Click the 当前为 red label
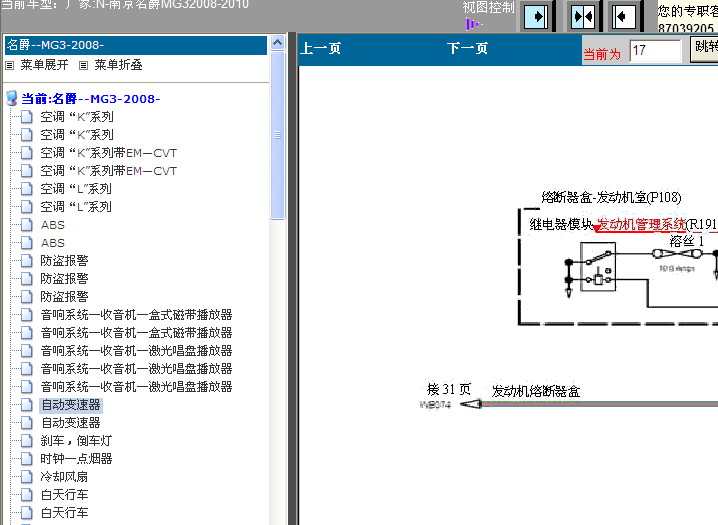718x525 pixels. click(602, 54)
